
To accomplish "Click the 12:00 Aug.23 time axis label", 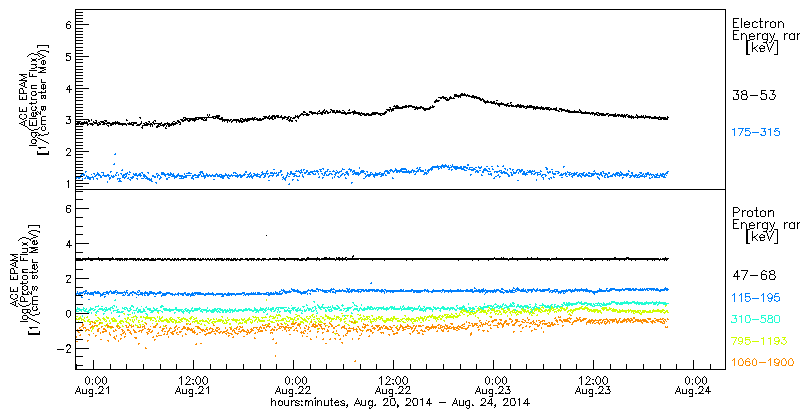I will click(x=594, y=386).
